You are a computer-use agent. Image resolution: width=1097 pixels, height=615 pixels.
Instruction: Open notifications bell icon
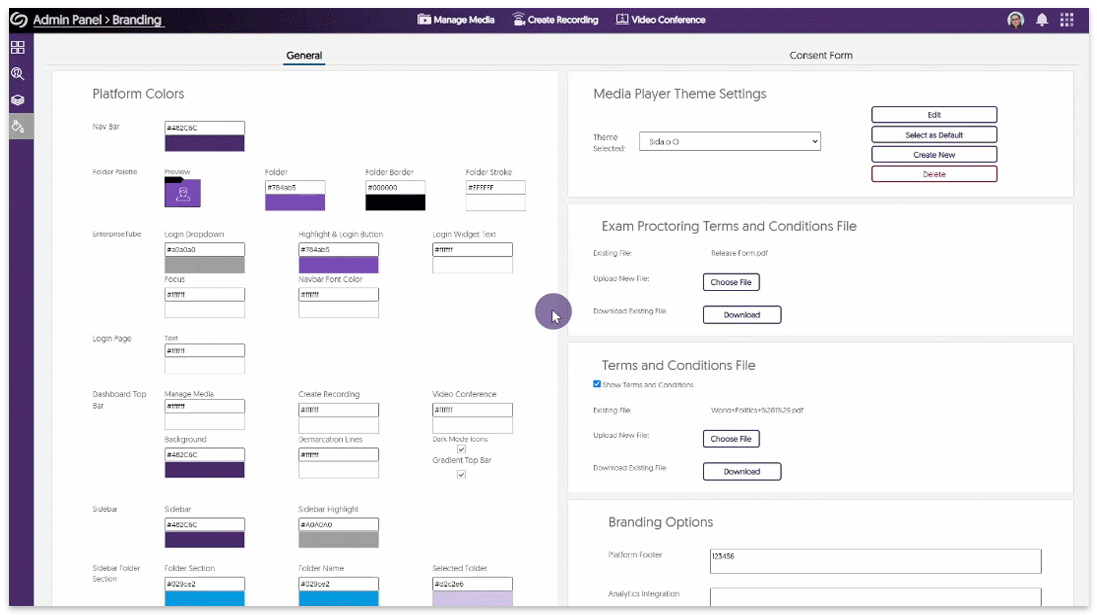(x=1042, y=20)
